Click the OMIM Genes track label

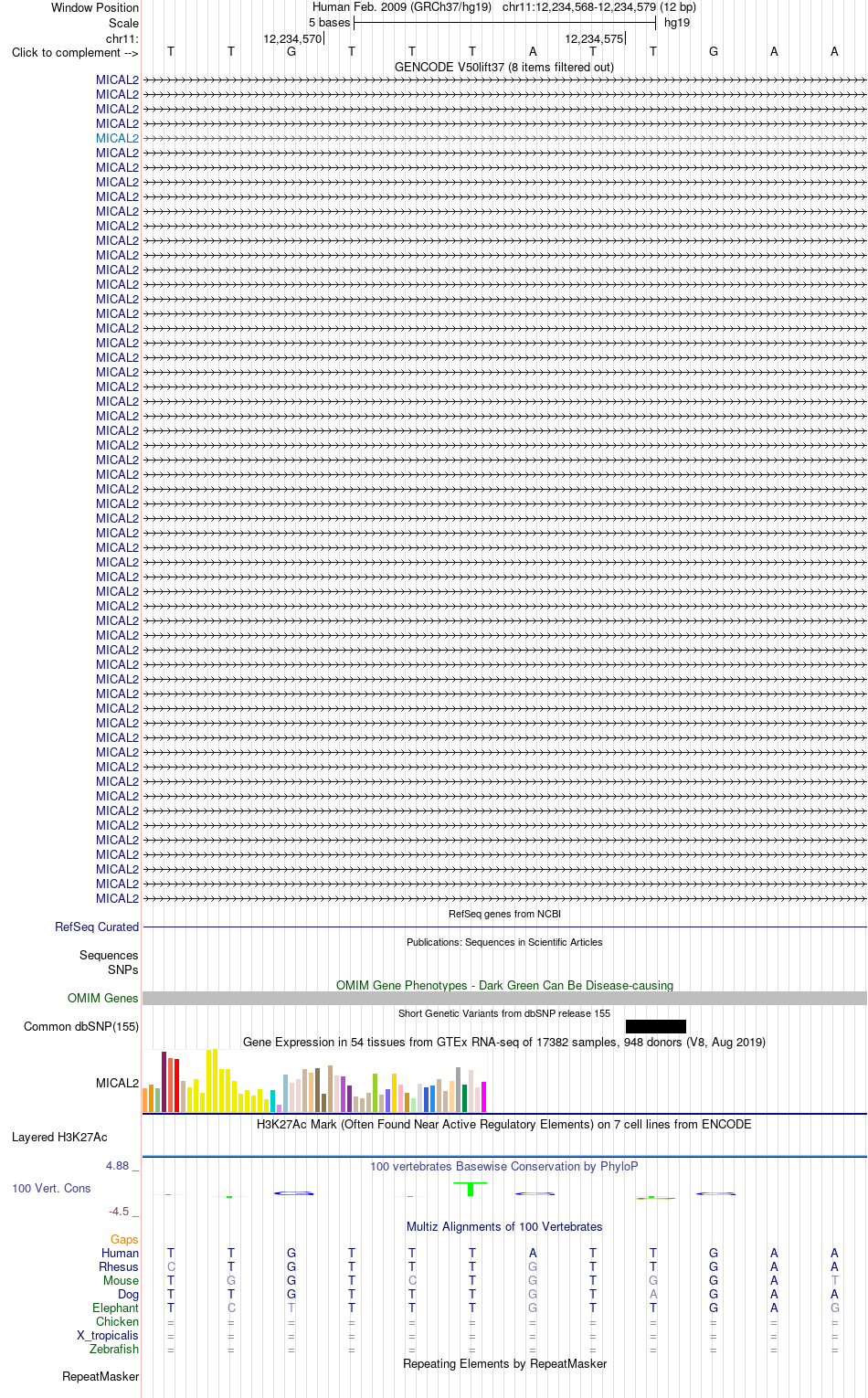[x=103, y=998]
